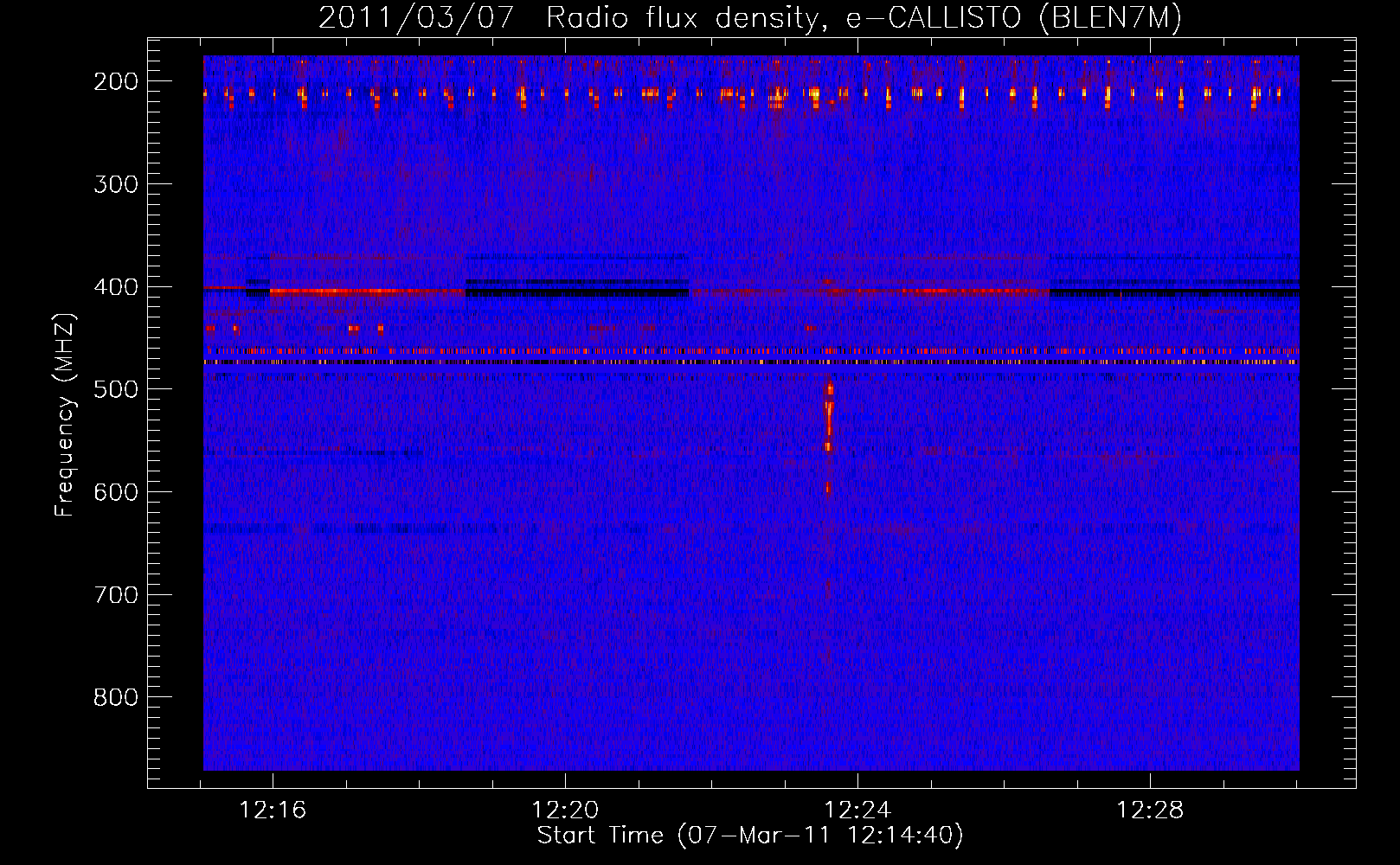Image resolution: width=1400 pixels, height=865 pixels.
Task: Click the 700 frequency tick label
Action: [x=116, y=595]
